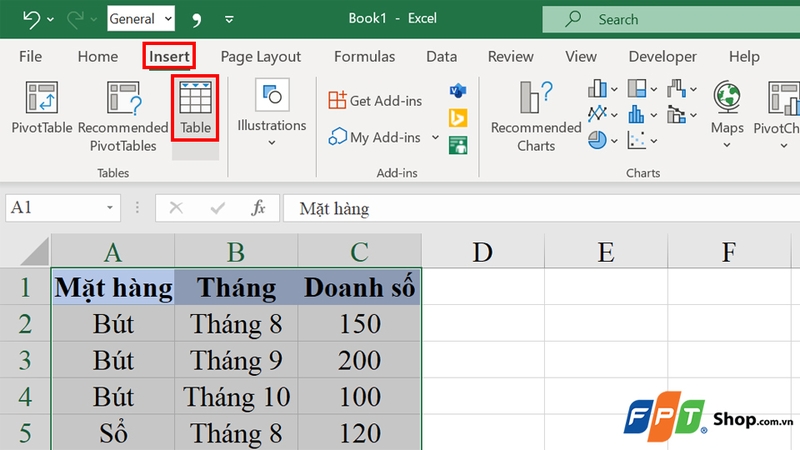Open the Maps chart menu

click(727, 114)
